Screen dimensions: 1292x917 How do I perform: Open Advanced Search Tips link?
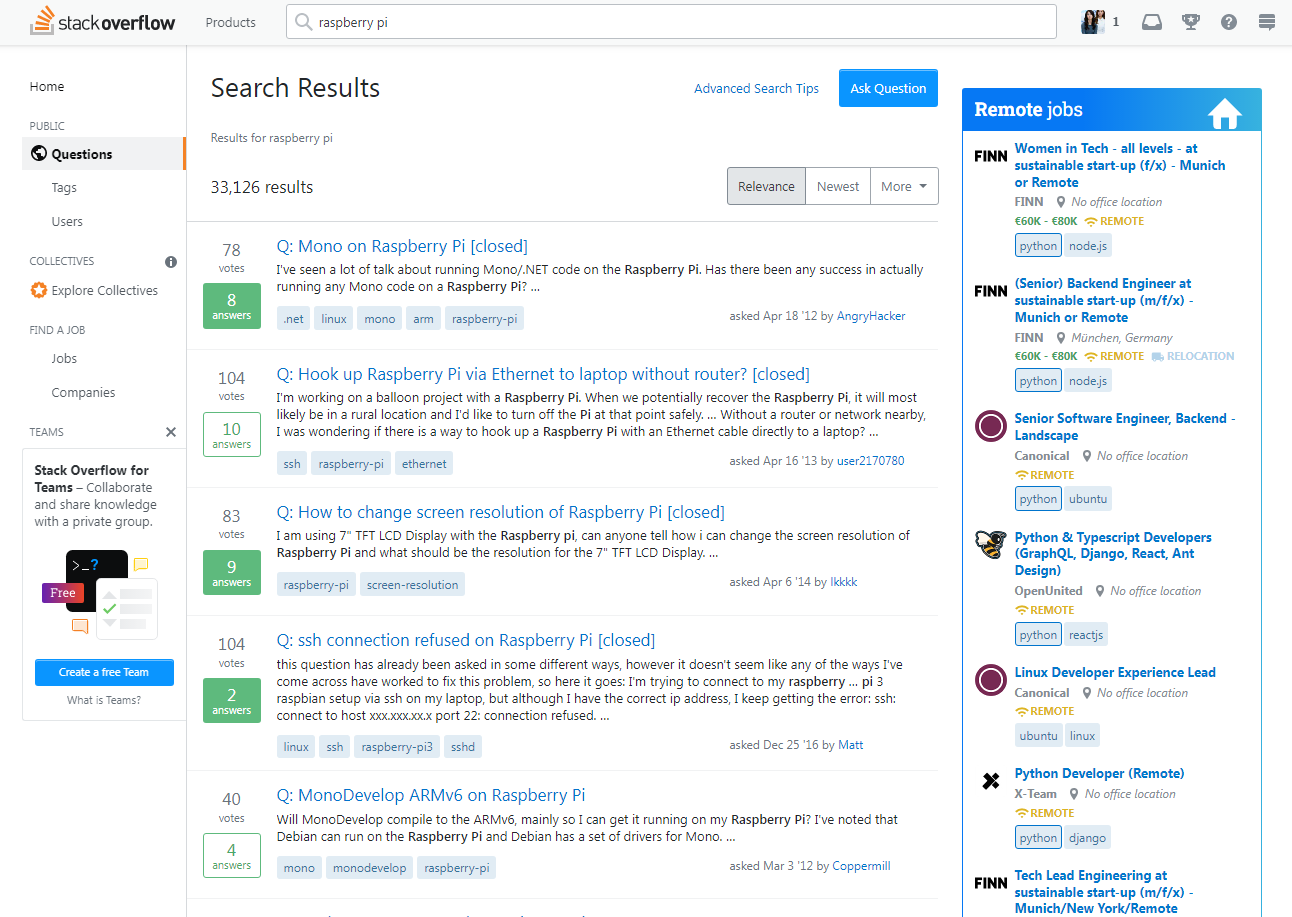point(756,89)
